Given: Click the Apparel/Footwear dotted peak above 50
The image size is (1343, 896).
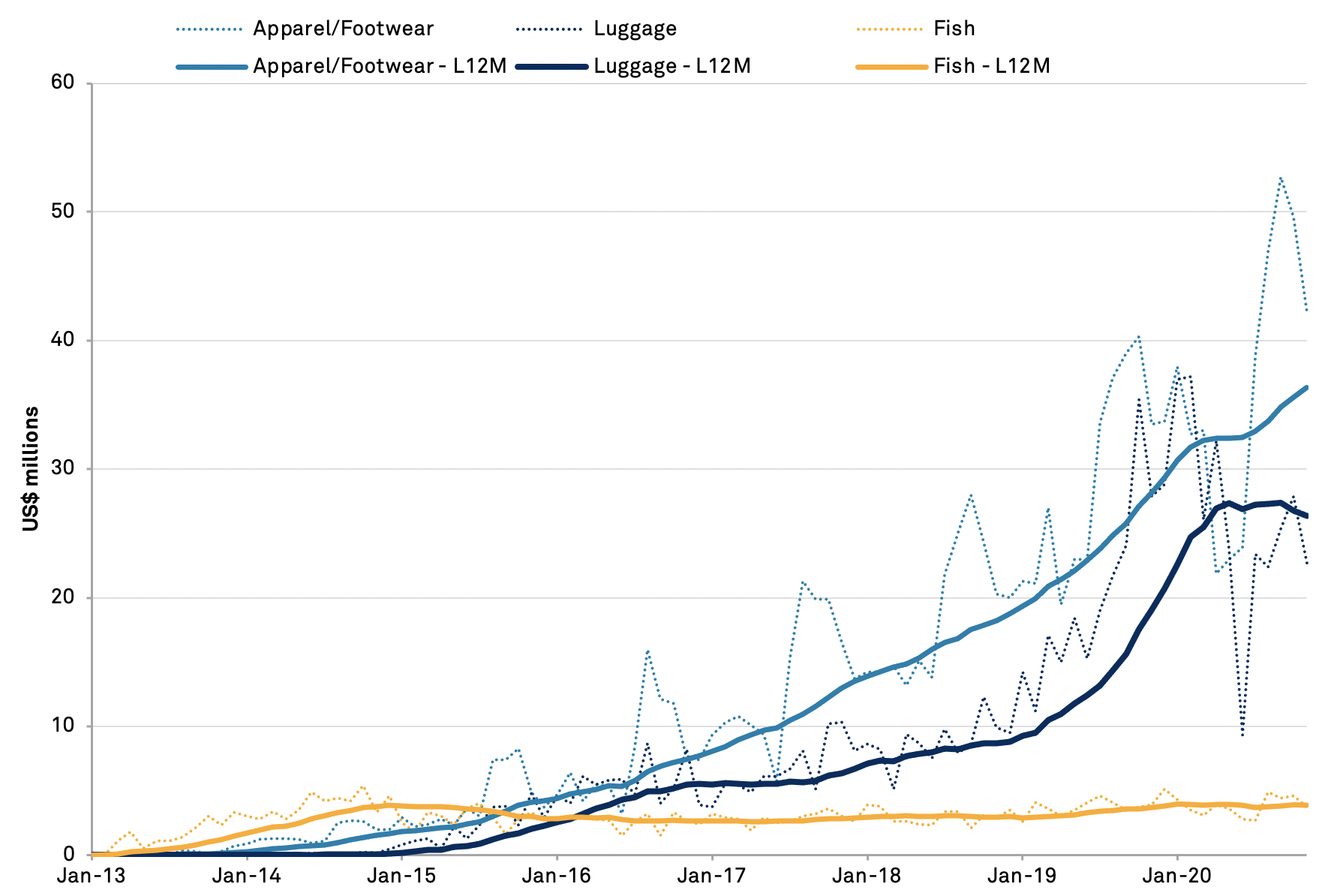Looking at the screenshot, I should click(1280, 178).
